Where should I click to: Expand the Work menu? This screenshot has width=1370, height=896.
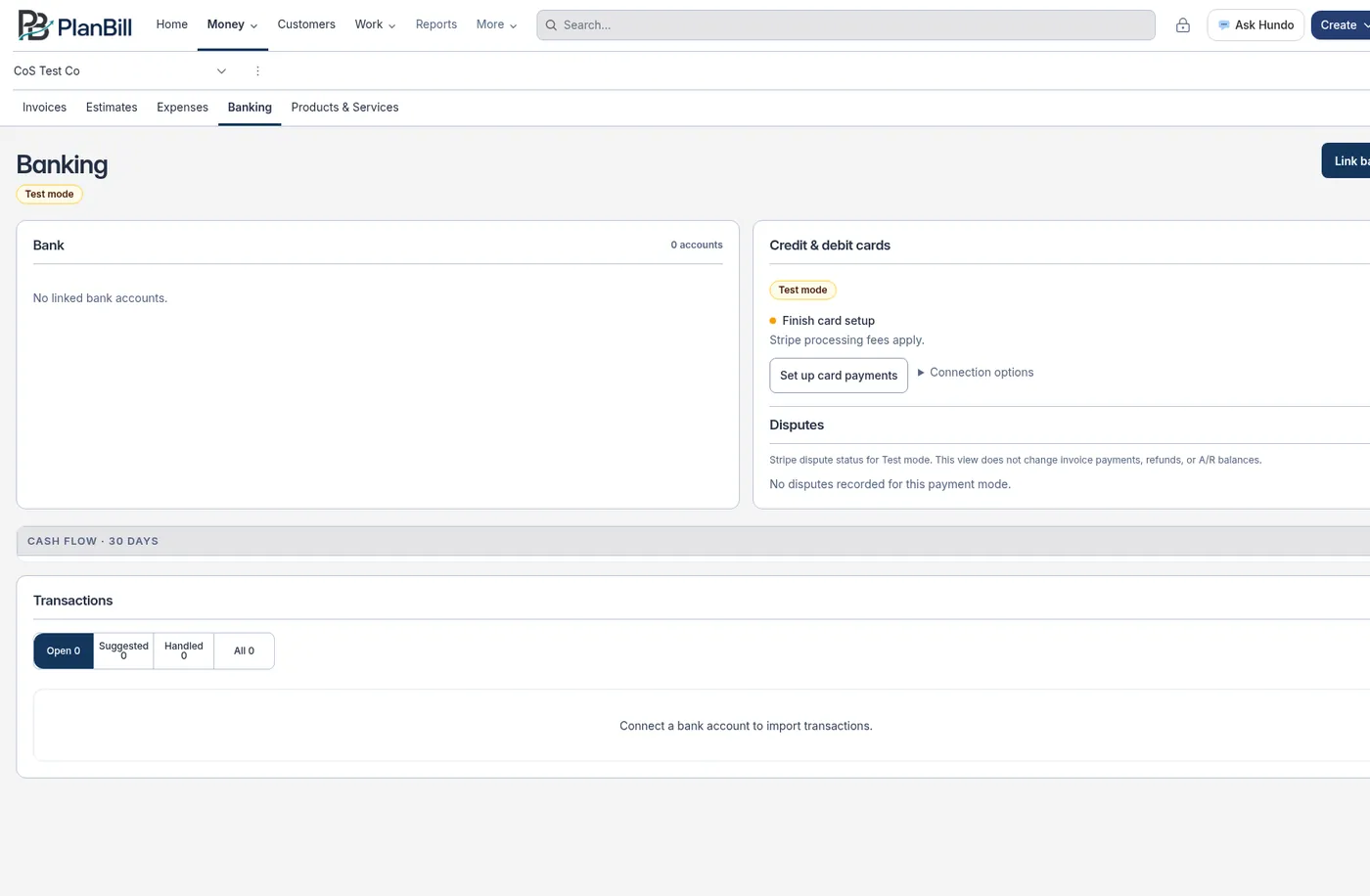(x=375, y=24)
